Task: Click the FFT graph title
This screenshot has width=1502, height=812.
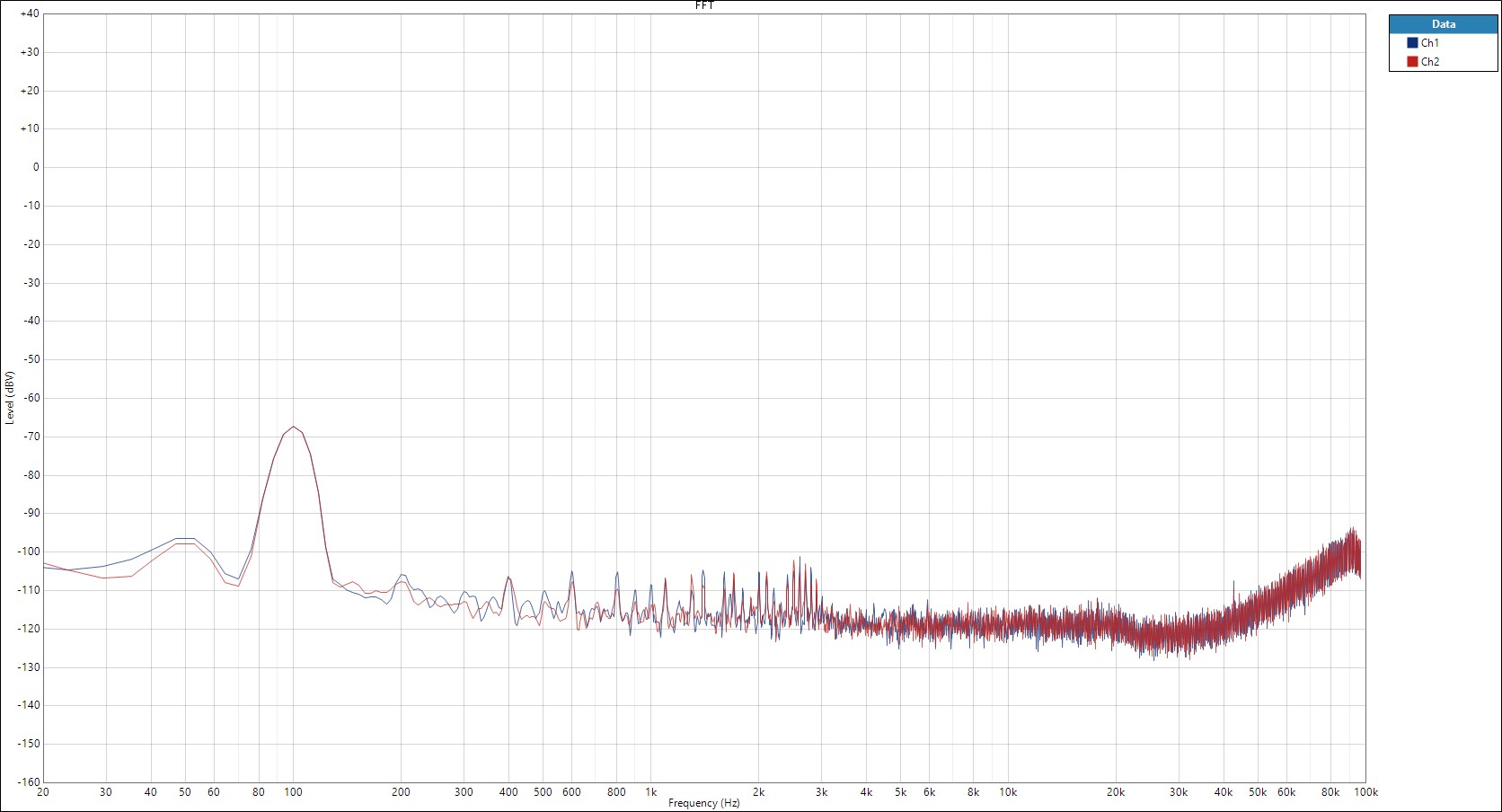Action: pyautogui.click(x=704, y=5)
